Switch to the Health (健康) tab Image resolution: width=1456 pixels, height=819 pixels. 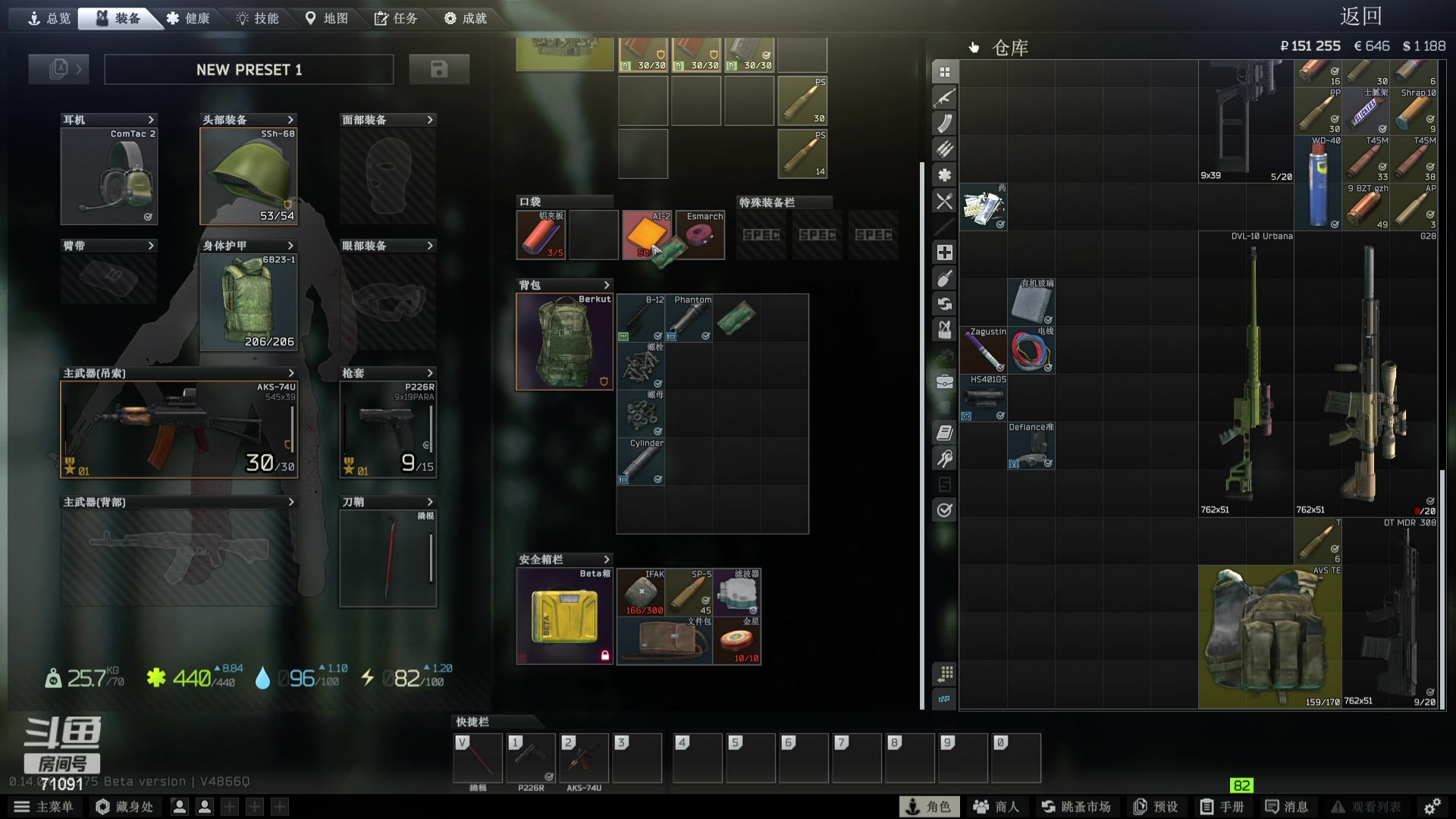[x=188, y=18]
